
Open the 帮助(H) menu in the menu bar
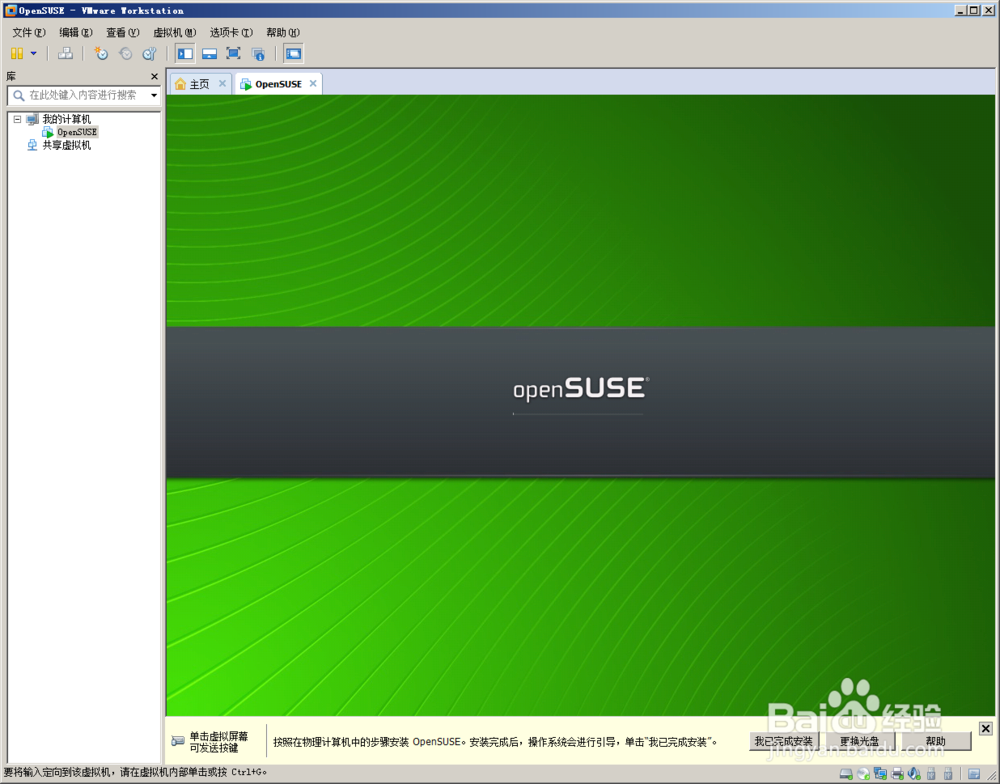point(283,33)
